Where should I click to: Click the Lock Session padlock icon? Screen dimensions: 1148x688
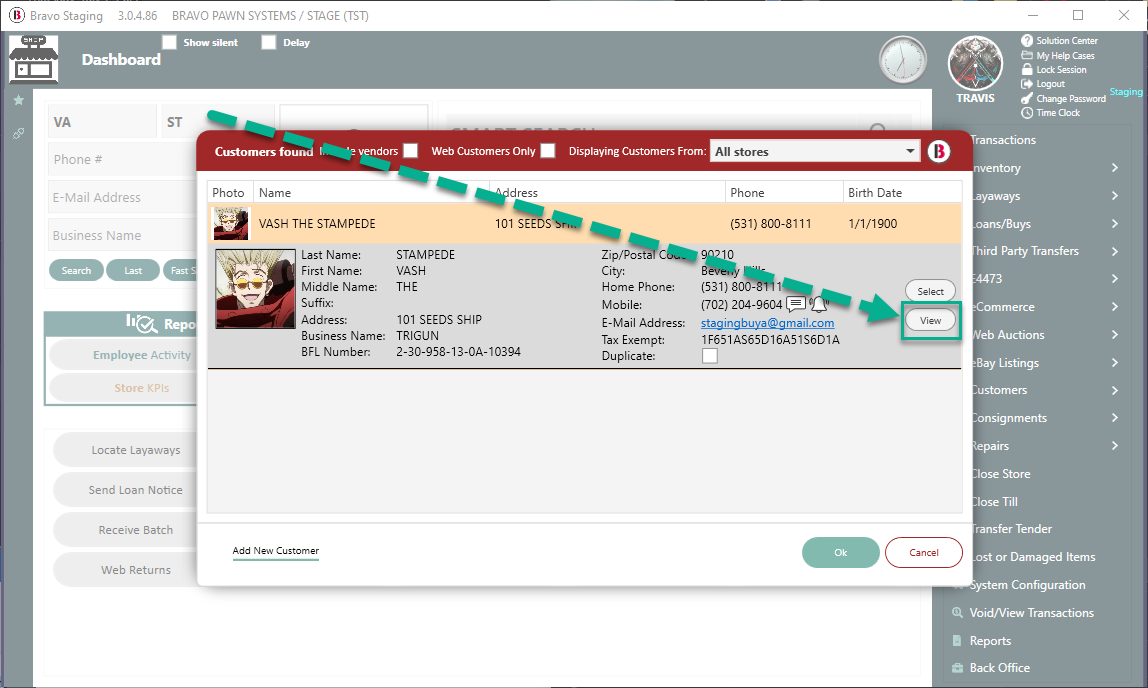tap(1027, 70)
